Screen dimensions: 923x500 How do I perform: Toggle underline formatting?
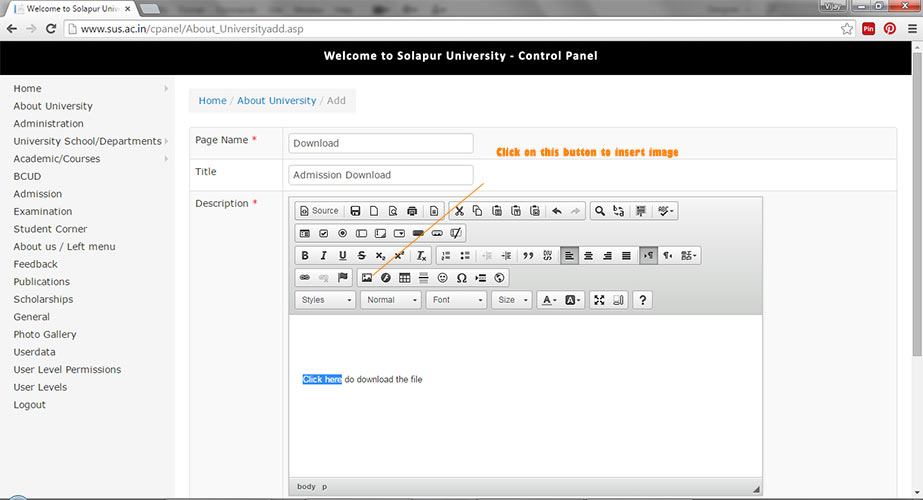coord(342,256)
